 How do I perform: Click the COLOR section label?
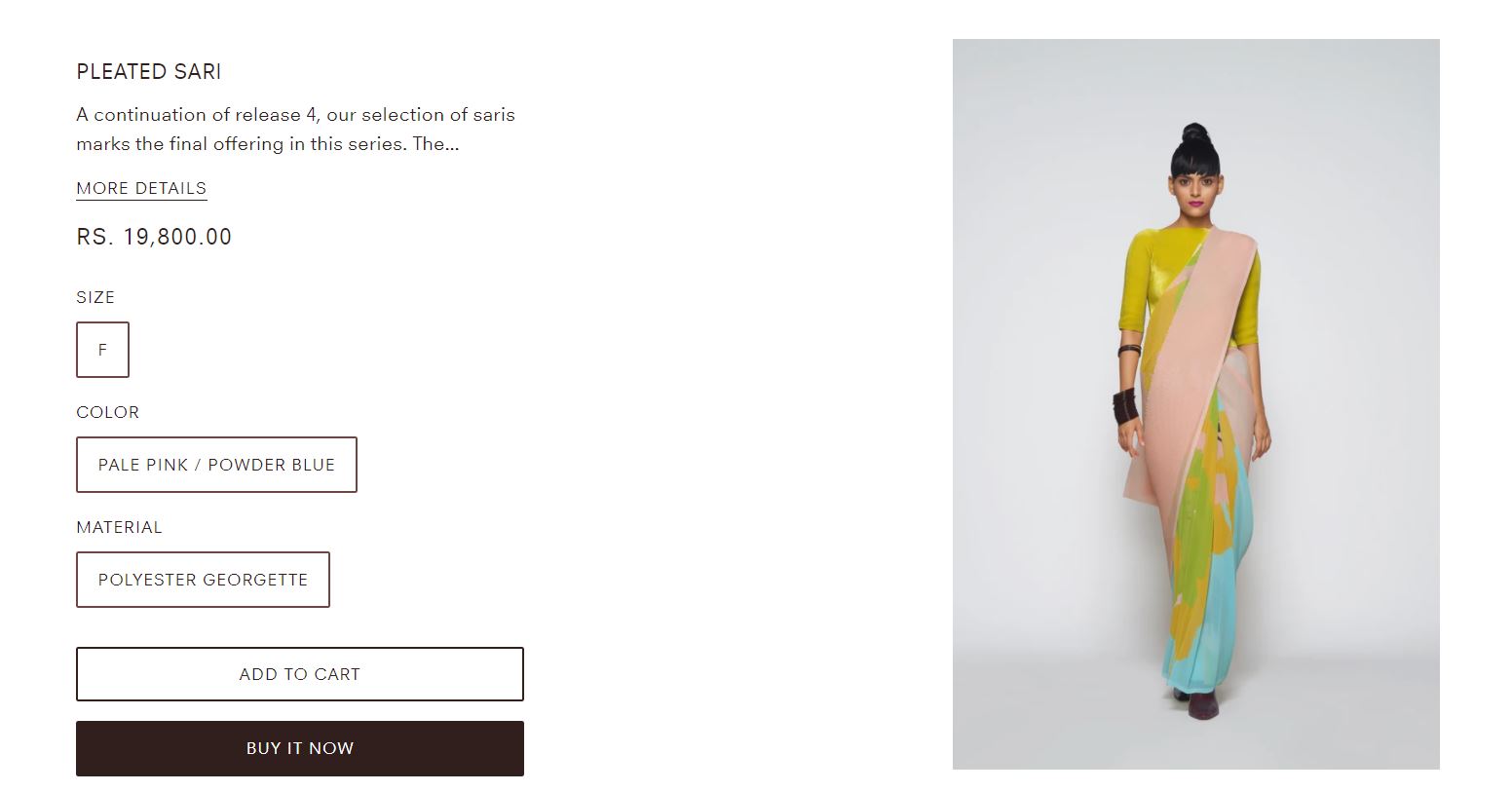(107, 412)
